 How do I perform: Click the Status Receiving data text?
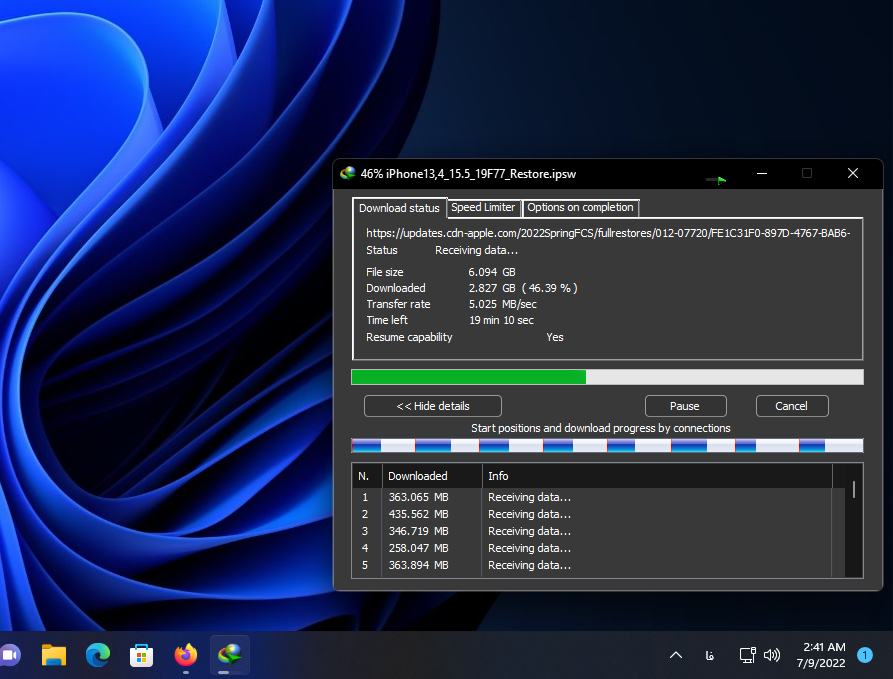pos(476,250)
